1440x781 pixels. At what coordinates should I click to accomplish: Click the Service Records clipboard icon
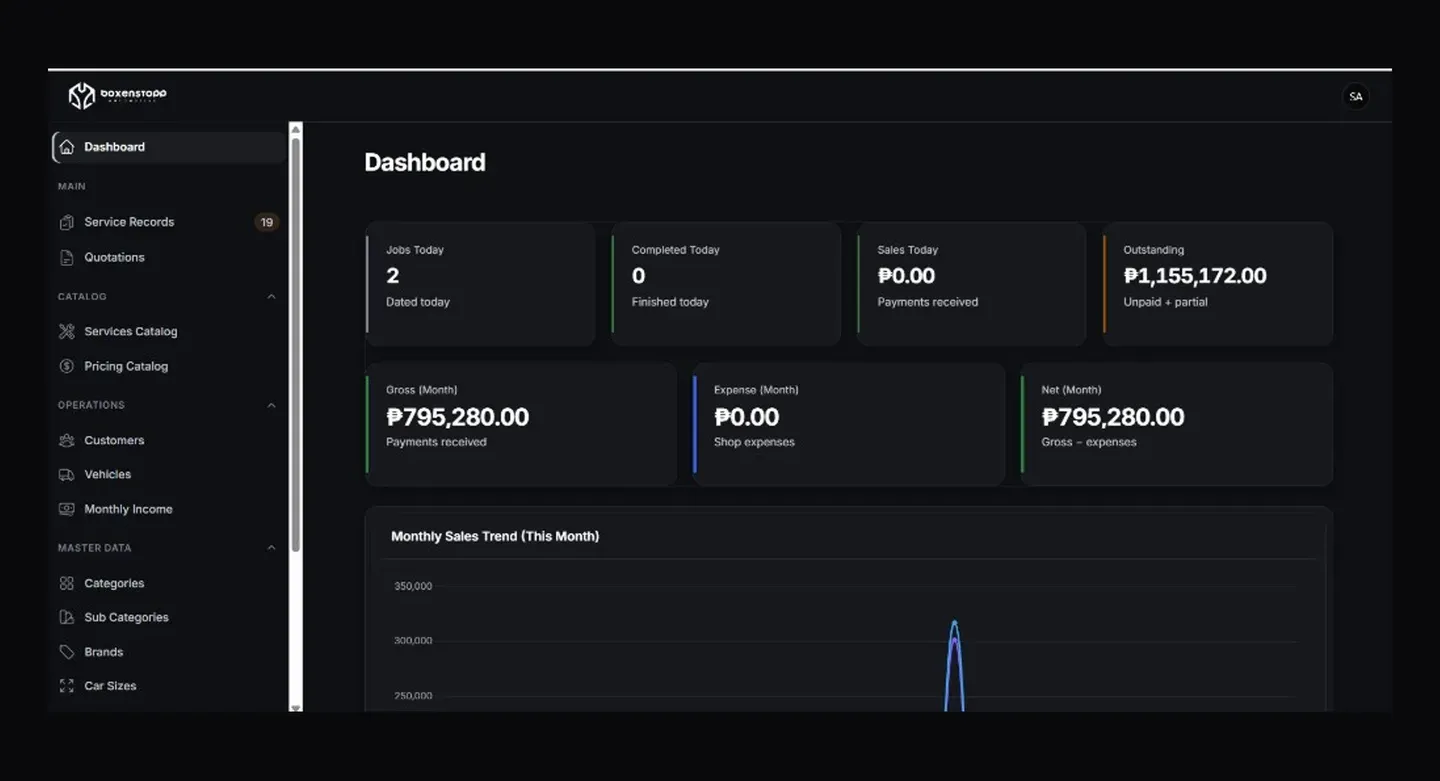point(67,222)
